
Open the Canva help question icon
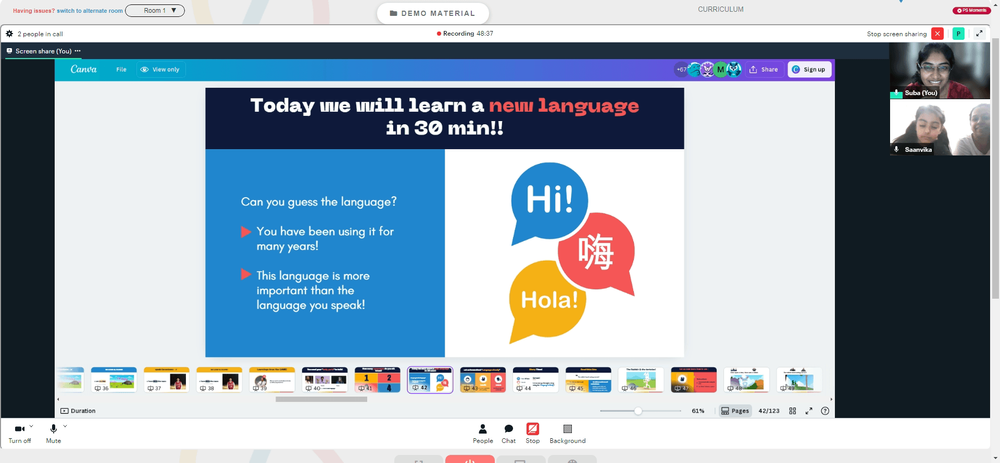pyautogui.click(x=825, y=411)
